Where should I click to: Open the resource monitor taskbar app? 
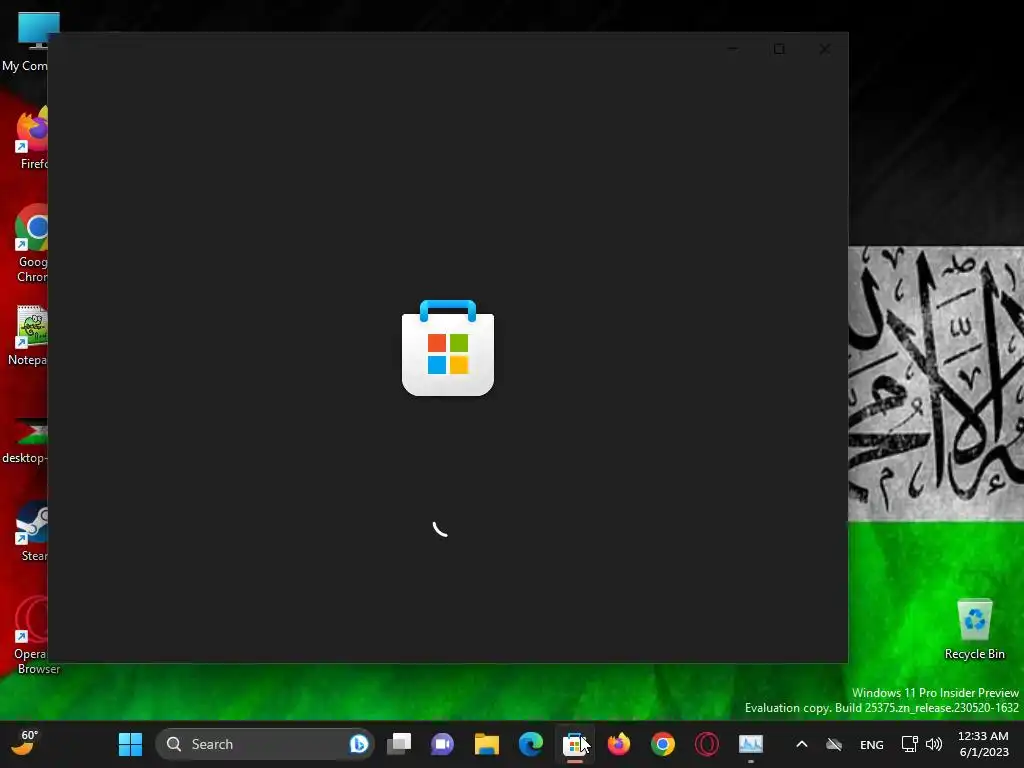pyautogui.click(x=750, y=744)
